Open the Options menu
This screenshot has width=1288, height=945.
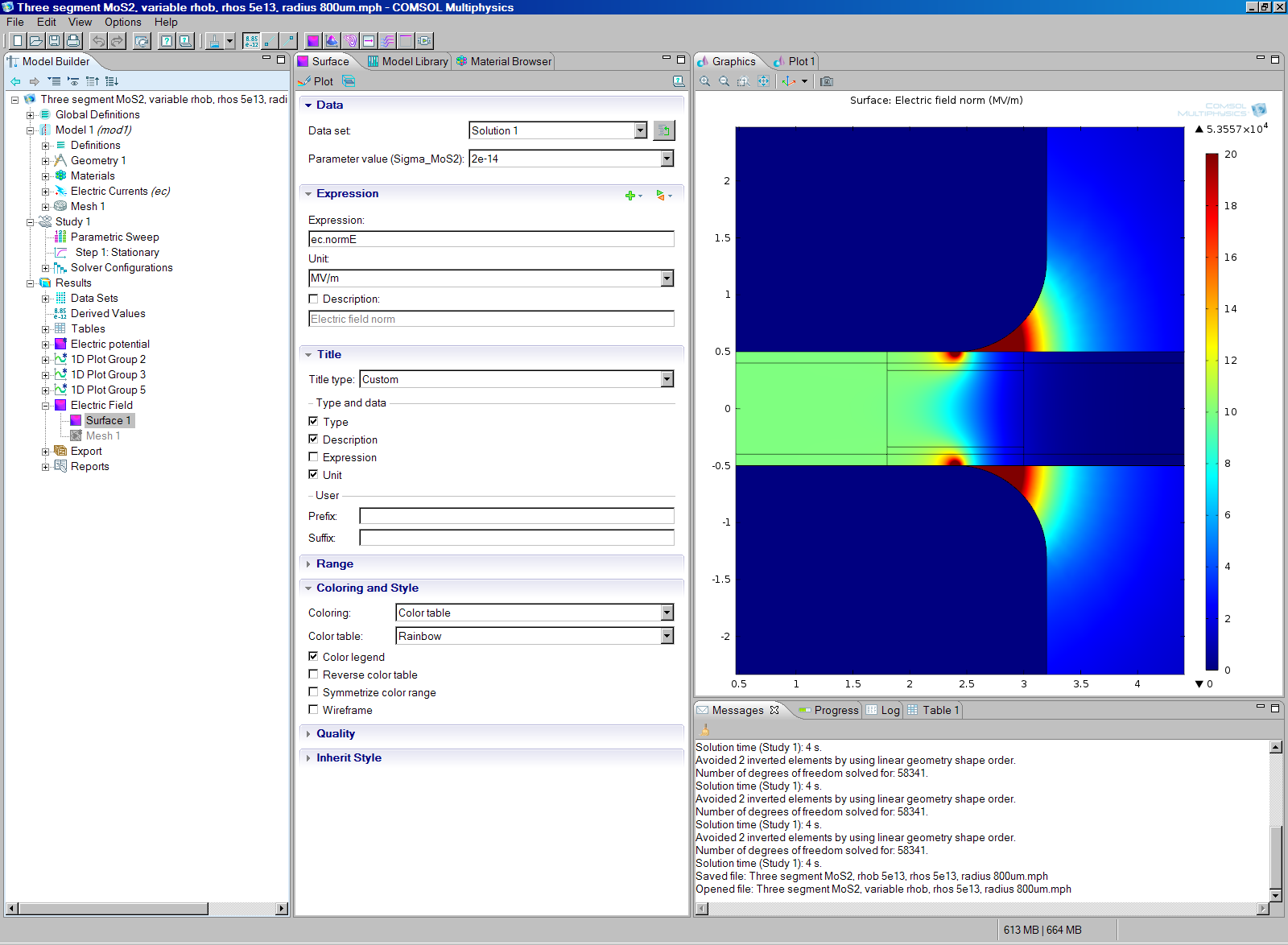(122, 23)
